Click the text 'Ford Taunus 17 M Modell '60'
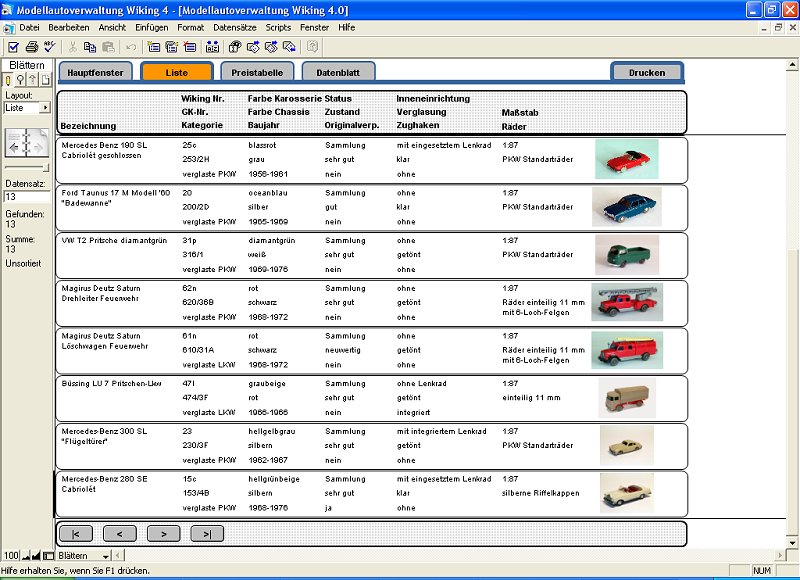The height and width of the screenshot is (580, 800). coord(116,193)
